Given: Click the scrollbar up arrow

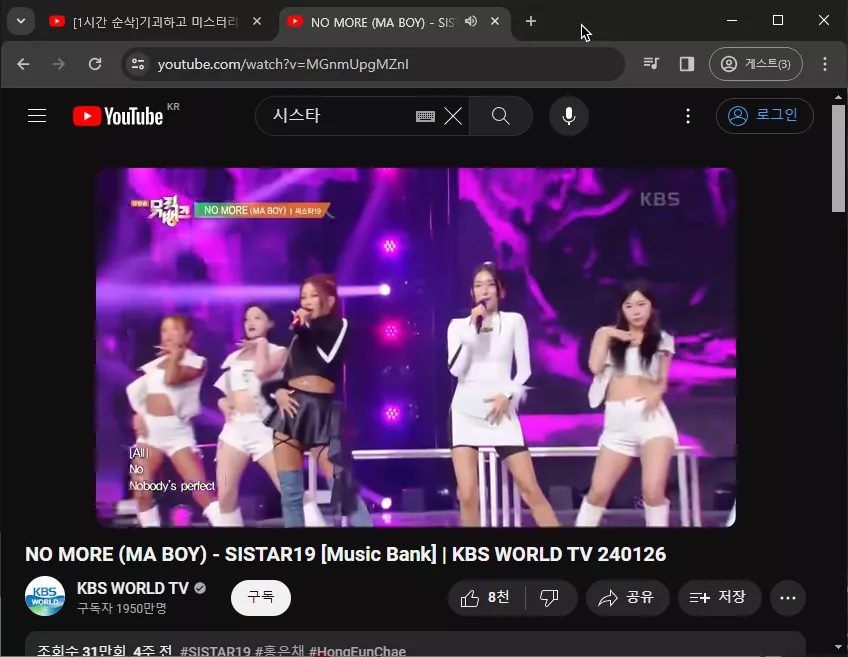Looking at the screenshot, I should (x=838, y=97).
